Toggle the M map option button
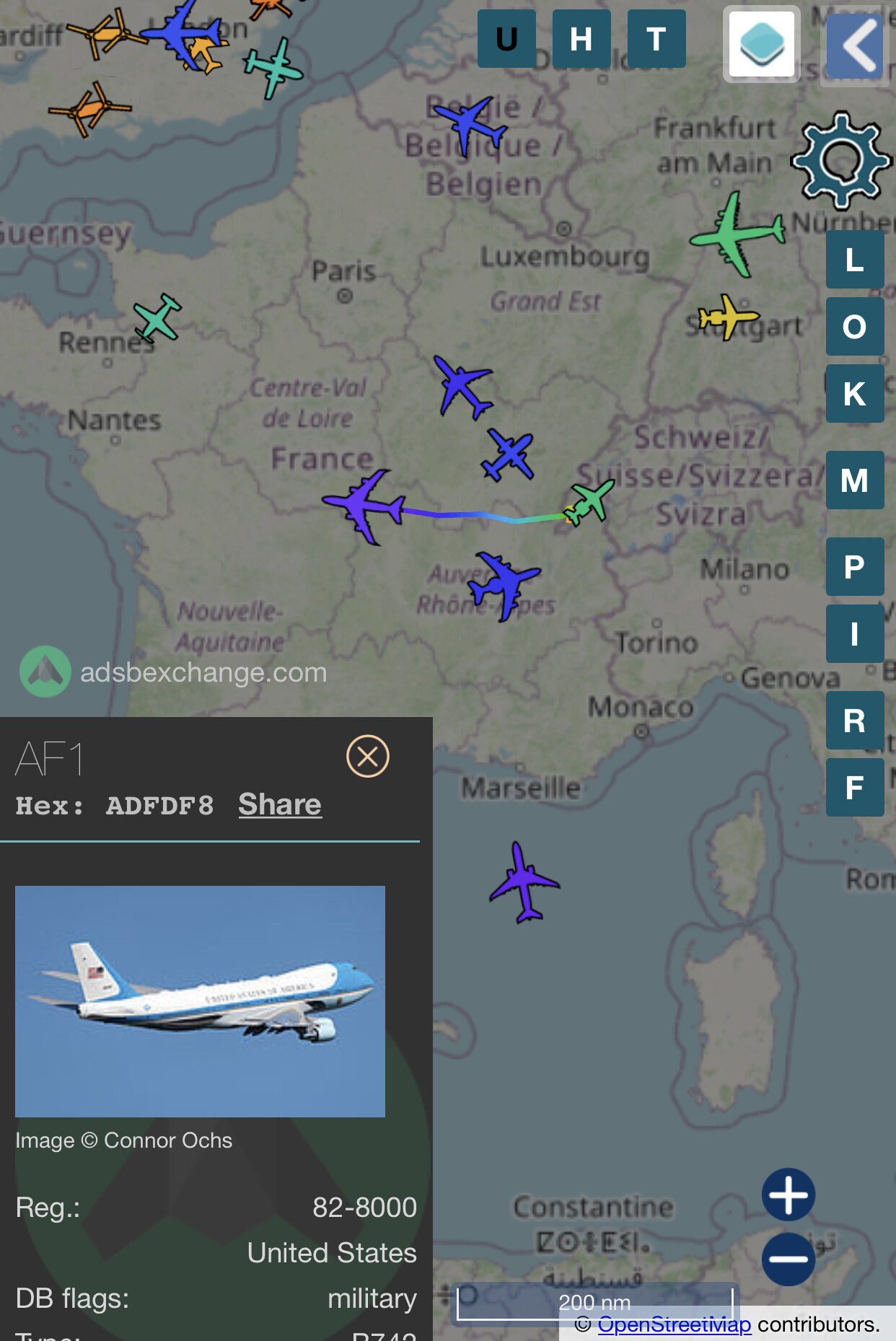This screenshot has height=1341, width=896. pos(855,480)
